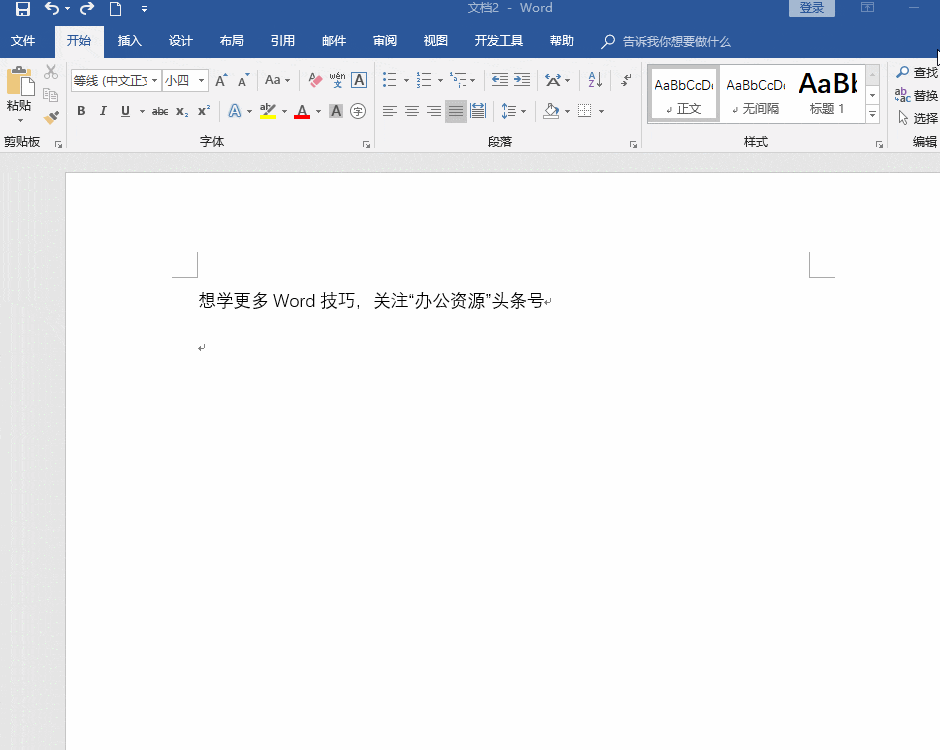This screenshot has width=940, height=750.
Task: Click the Grow Font size icon
Action: tap(221, 80)
